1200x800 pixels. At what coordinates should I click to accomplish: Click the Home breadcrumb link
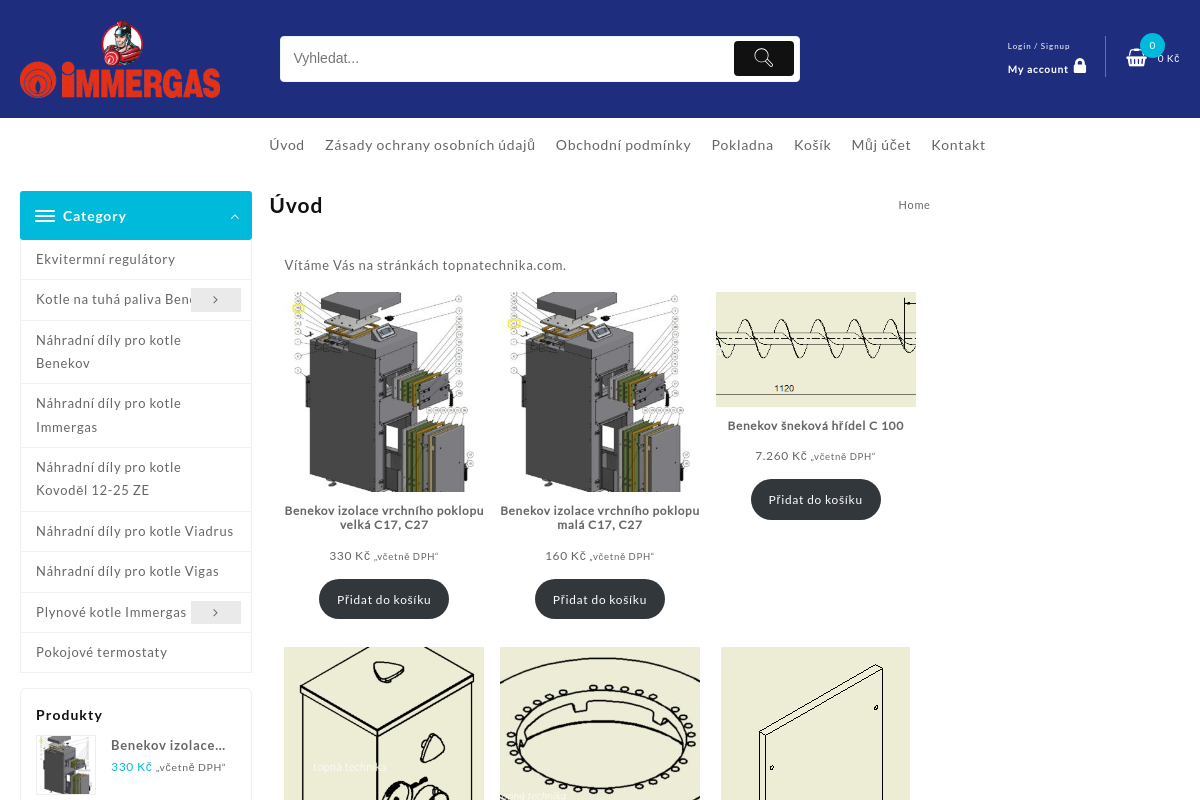pyautogui.click(x=914, y=205)
